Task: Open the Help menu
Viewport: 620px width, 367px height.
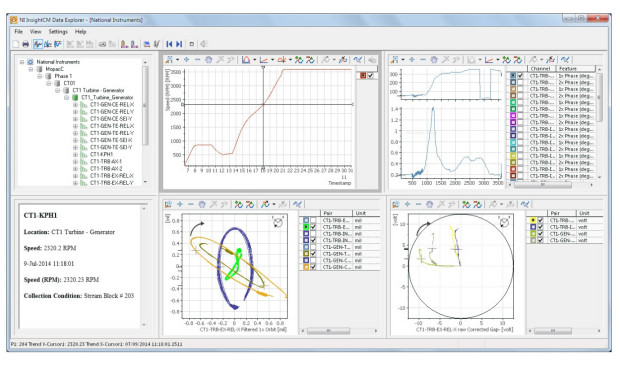Action: (x=81, y=32)
